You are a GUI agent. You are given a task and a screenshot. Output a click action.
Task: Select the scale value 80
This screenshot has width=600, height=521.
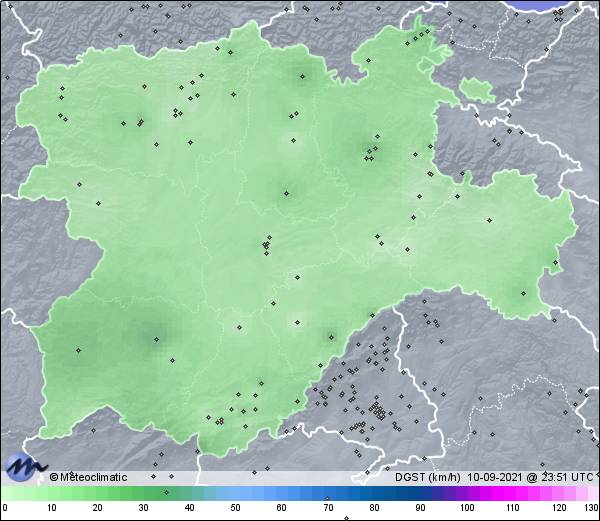[374, 508]
